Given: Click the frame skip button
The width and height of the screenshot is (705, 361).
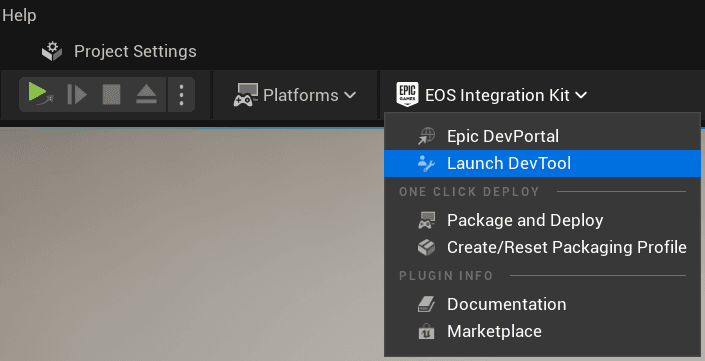Looking at the screenshot, I should [x=77, y=95].
